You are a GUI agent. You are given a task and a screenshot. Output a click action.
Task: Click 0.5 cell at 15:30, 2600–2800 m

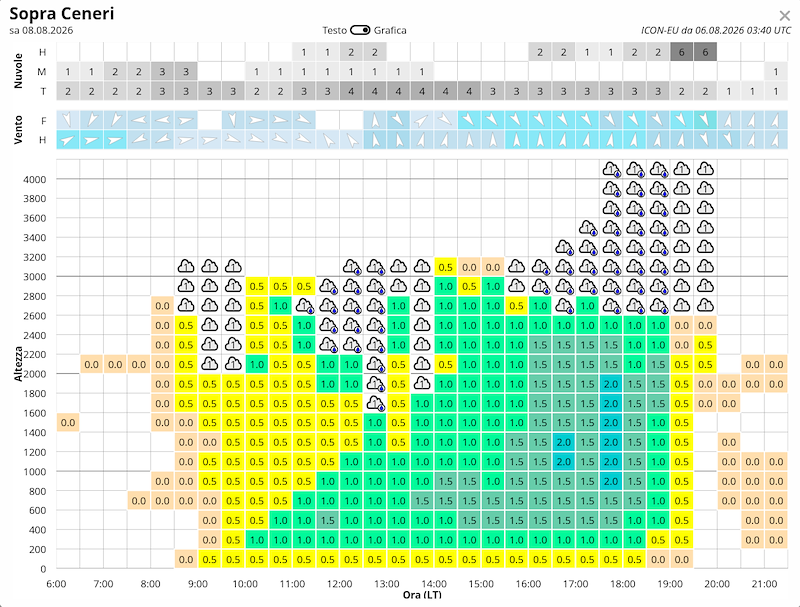(516, 306)
